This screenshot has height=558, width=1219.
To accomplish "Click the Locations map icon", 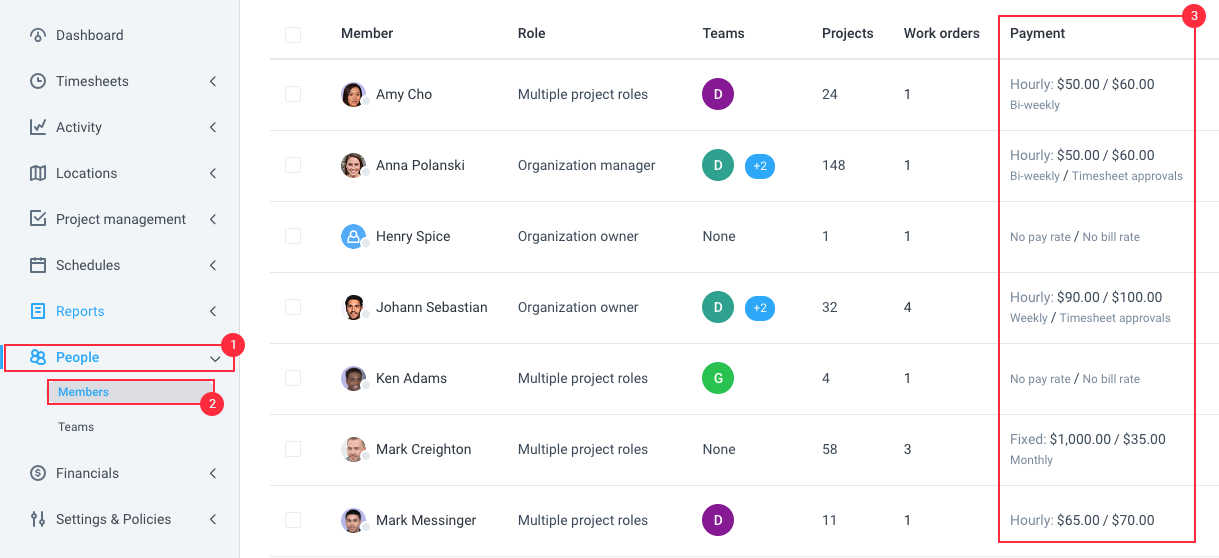I will tap(38, 173).
